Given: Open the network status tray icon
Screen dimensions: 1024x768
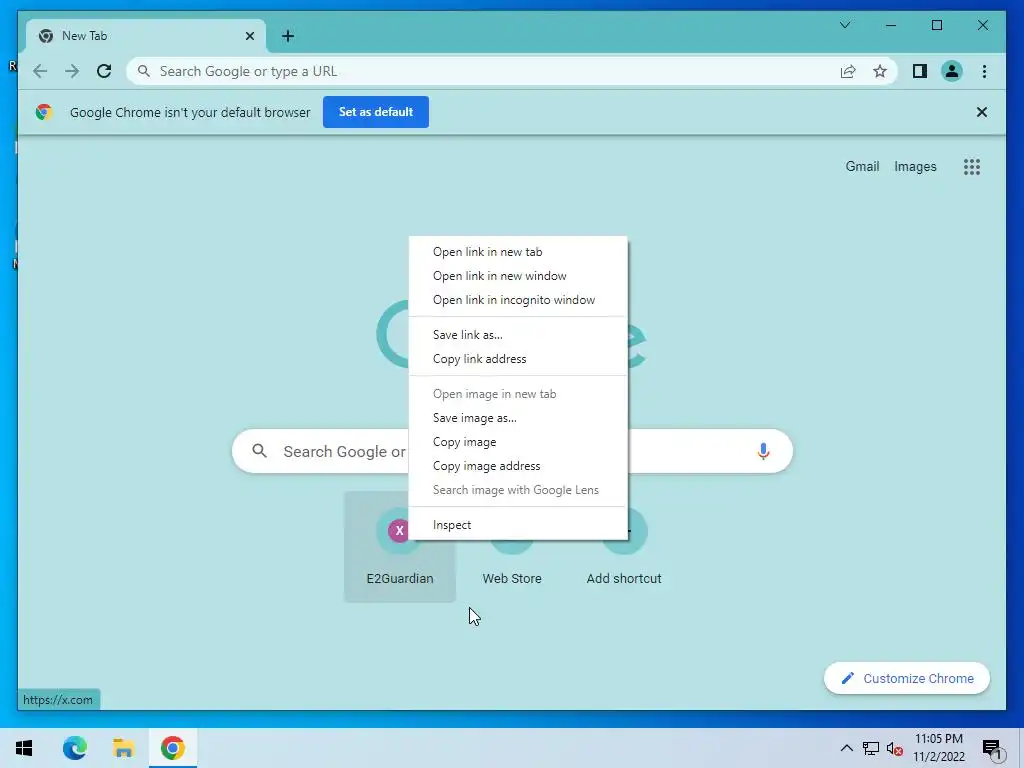Looking at the screenshot, I should pos(871,748).
